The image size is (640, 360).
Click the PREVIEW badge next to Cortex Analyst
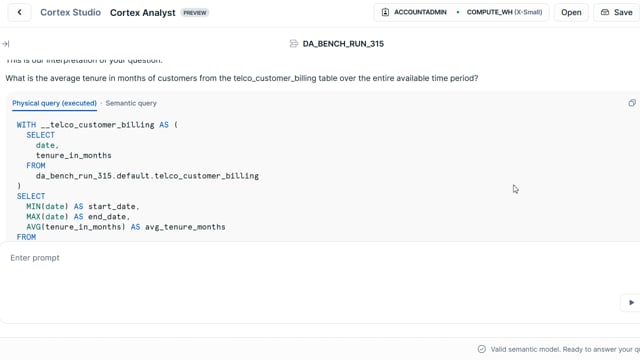195,13
